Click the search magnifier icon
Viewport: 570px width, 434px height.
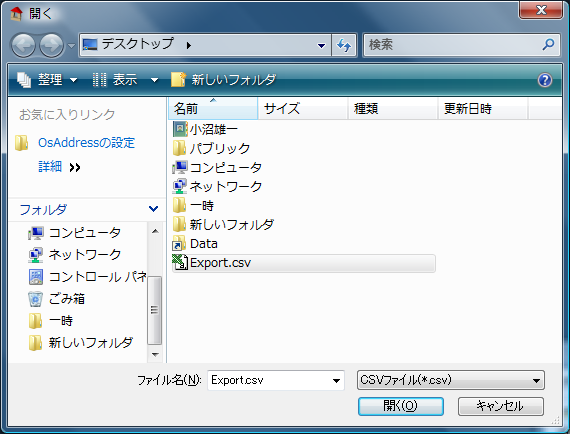[548, 44]
